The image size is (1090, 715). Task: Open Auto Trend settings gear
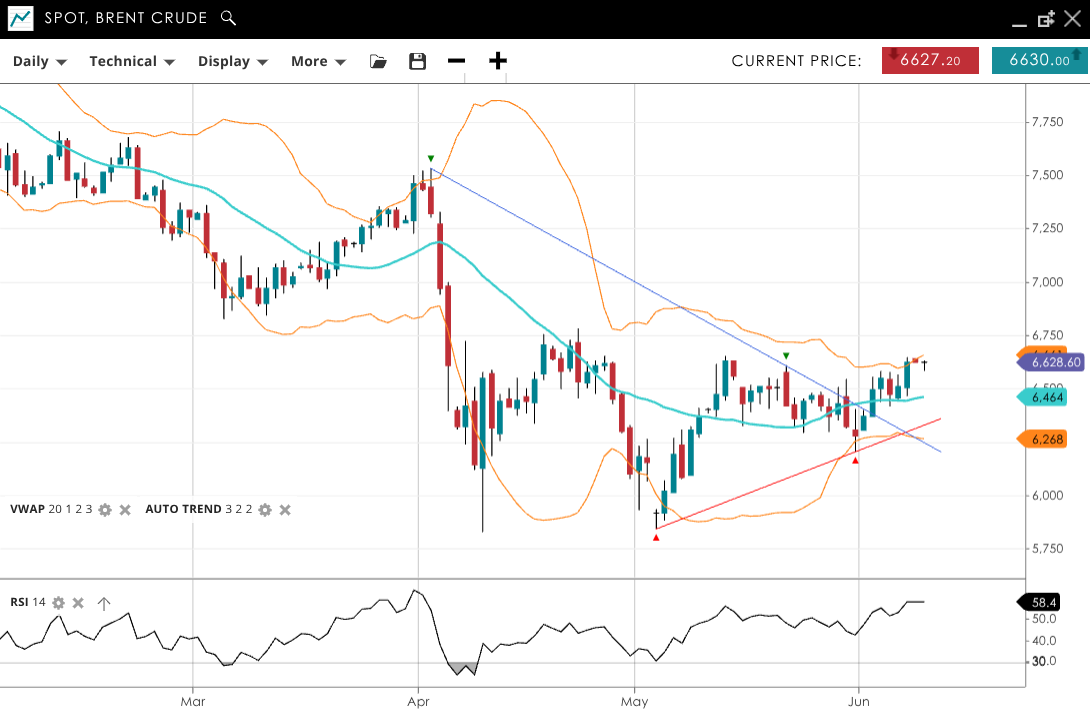pos(265,510)
